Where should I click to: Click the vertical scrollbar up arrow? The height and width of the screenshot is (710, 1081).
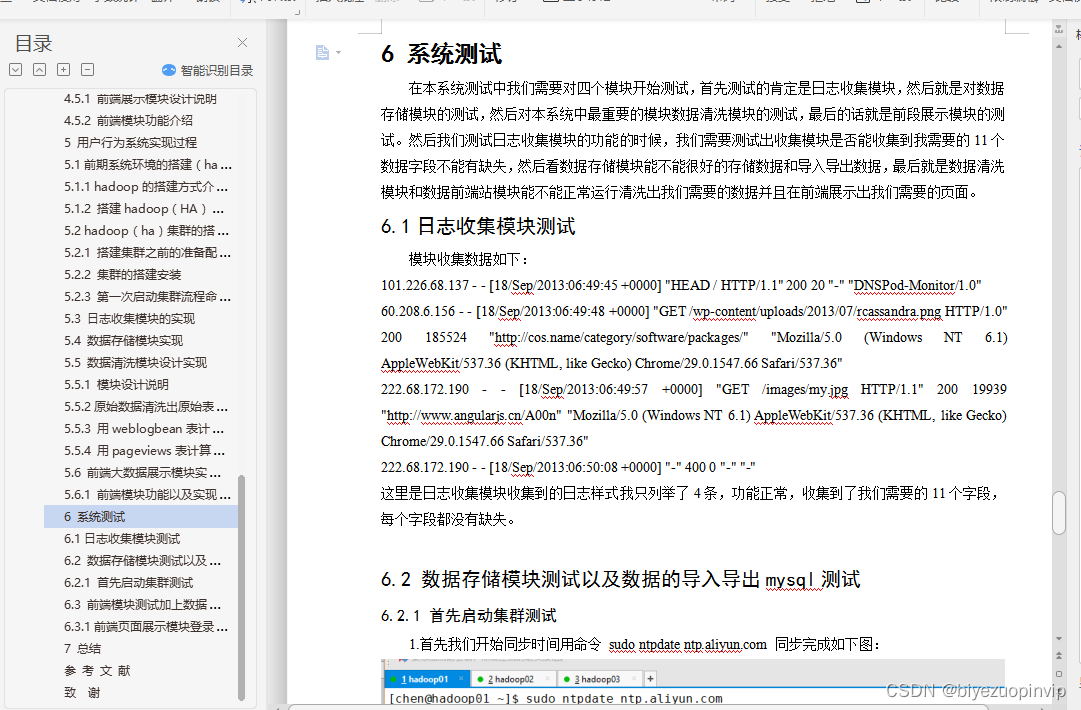coord(1059,47)
